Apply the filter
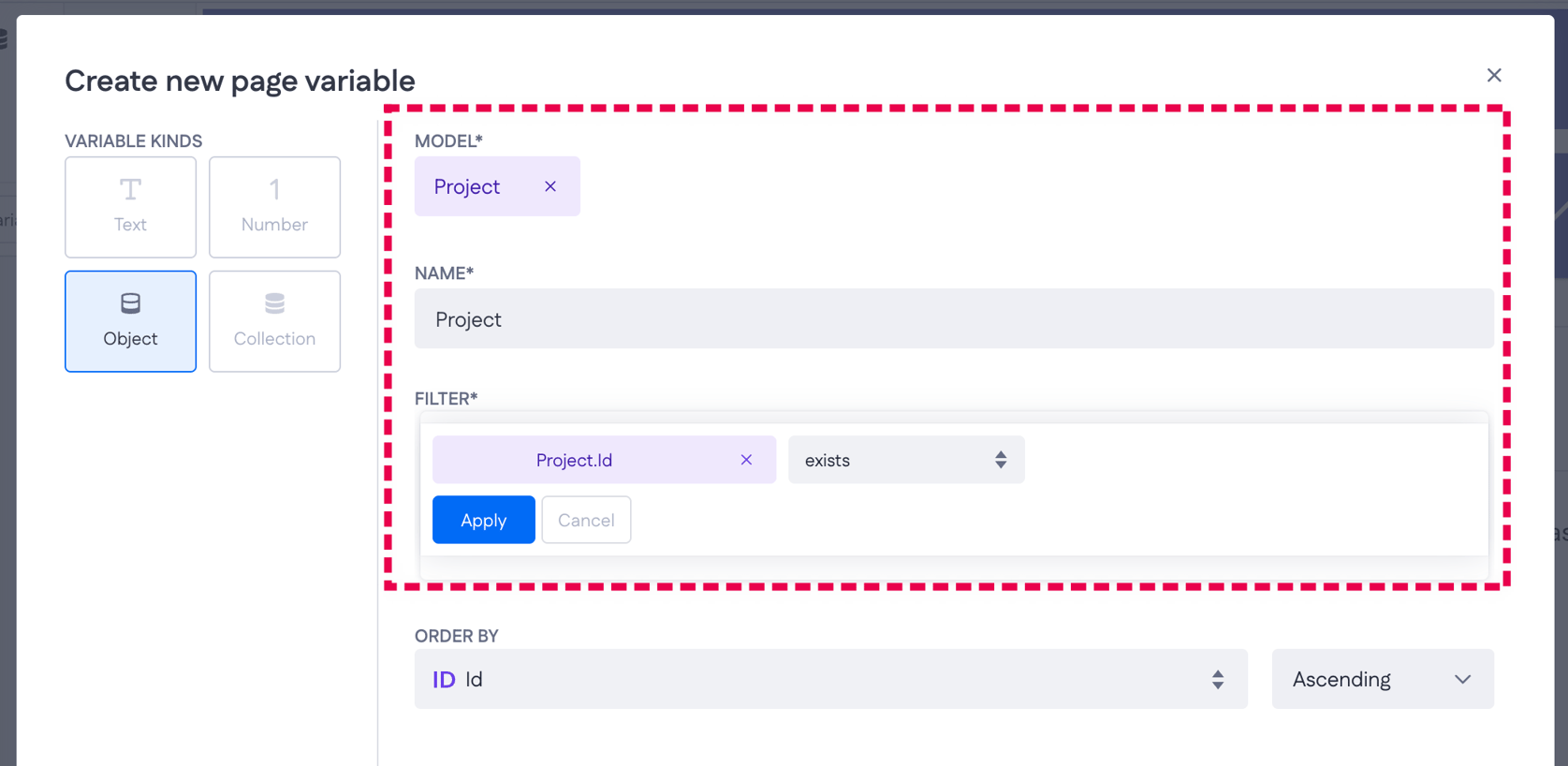This screenshot has height=766, width=1568. pyautogui.click(x=483, y=520)
